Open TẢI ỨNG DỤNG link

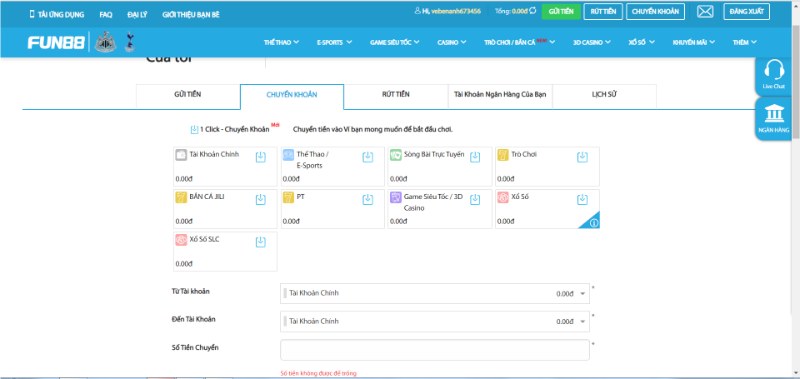pyautogui.click(x=57, y=14)
